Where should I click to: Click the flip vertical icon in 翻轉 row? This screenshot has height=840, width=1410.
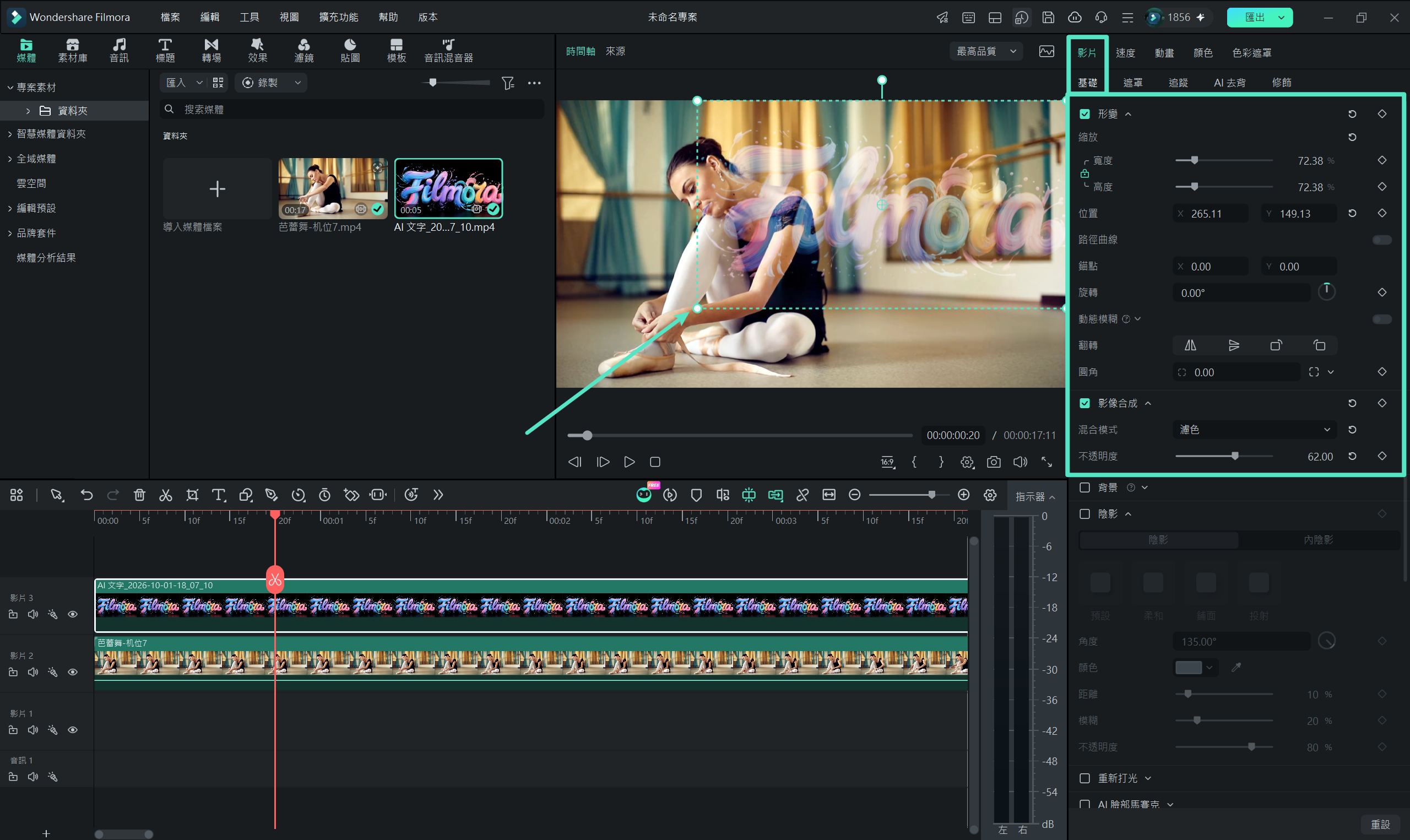[x=1234, y=345]
